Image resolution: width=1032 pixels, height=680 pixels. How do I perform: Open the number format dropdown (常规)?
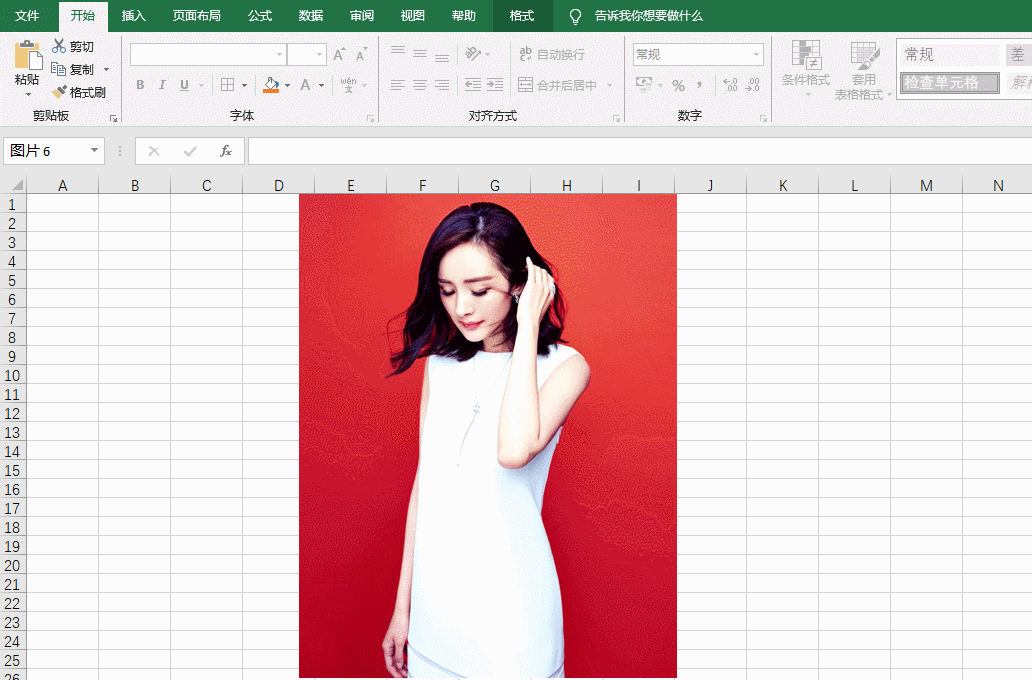[x=756, y=54]
